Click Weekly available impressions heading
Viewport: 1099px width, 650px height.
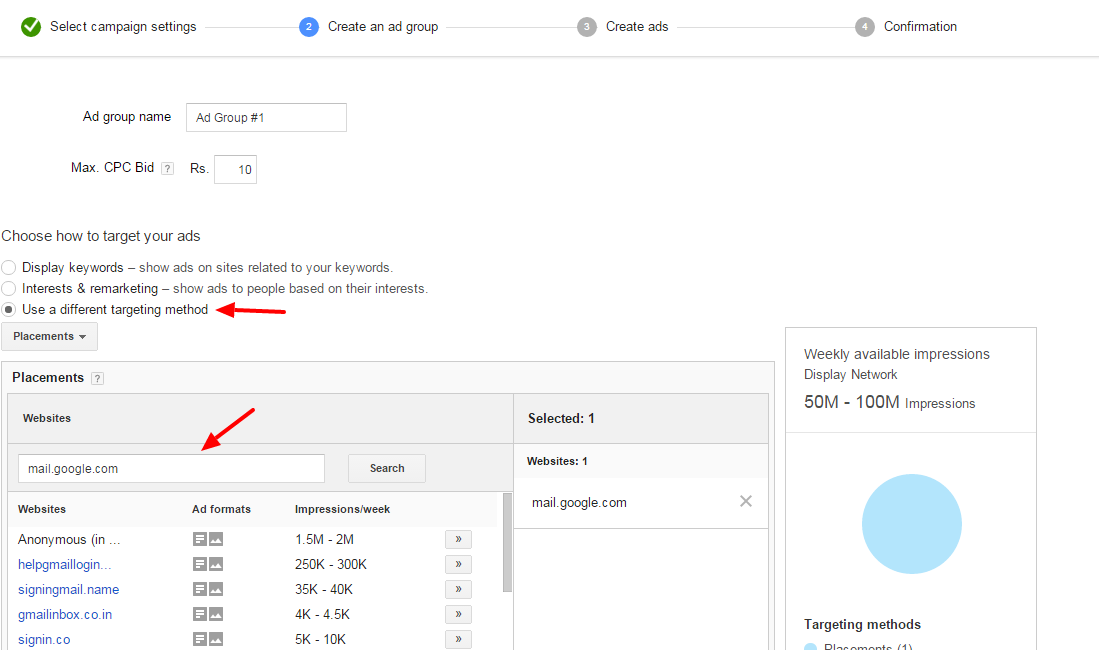tap(897, 354)
